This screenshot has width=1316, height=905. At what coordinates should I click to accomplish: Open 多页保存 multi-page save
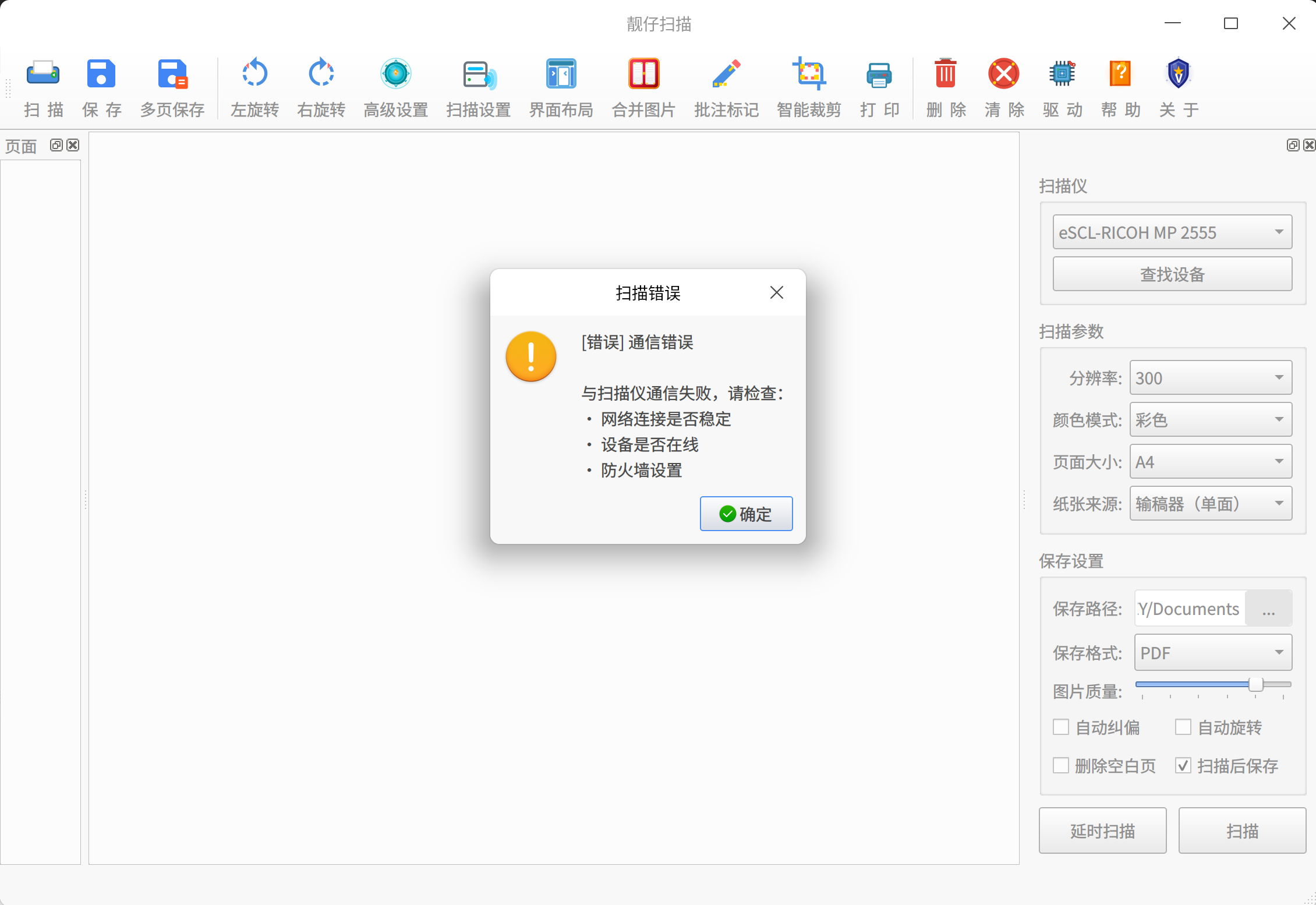click(172, 74)
